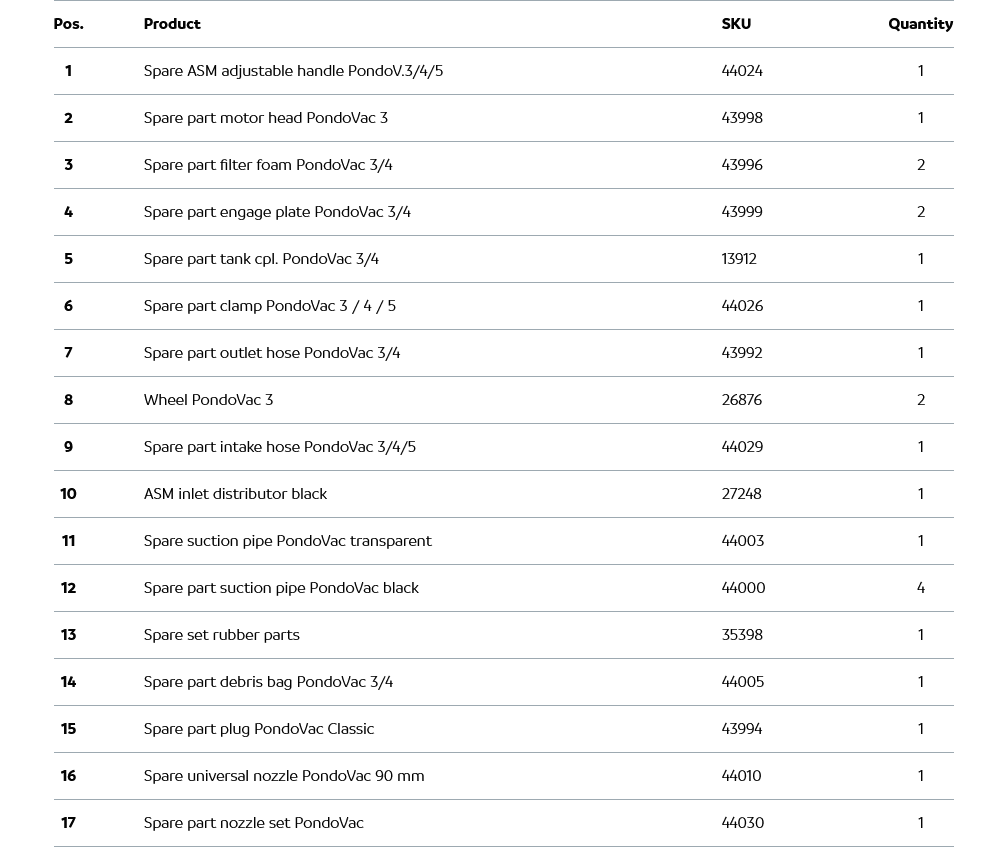
Task: Open the Wheel PondoVac 3 item
Action: point(208,400)
